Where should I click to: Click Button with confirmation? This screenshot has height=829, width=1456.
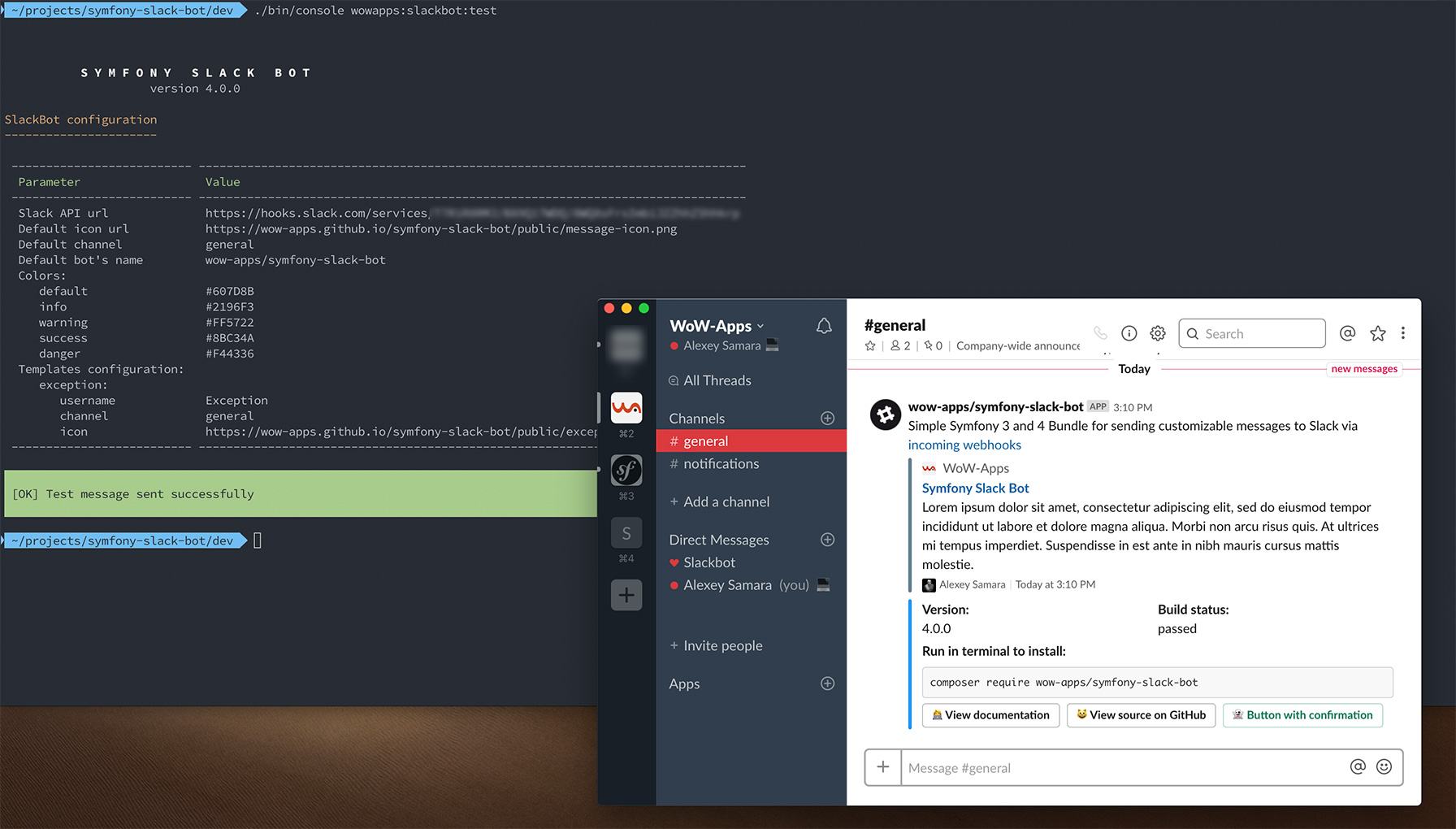pos(1302,715)
